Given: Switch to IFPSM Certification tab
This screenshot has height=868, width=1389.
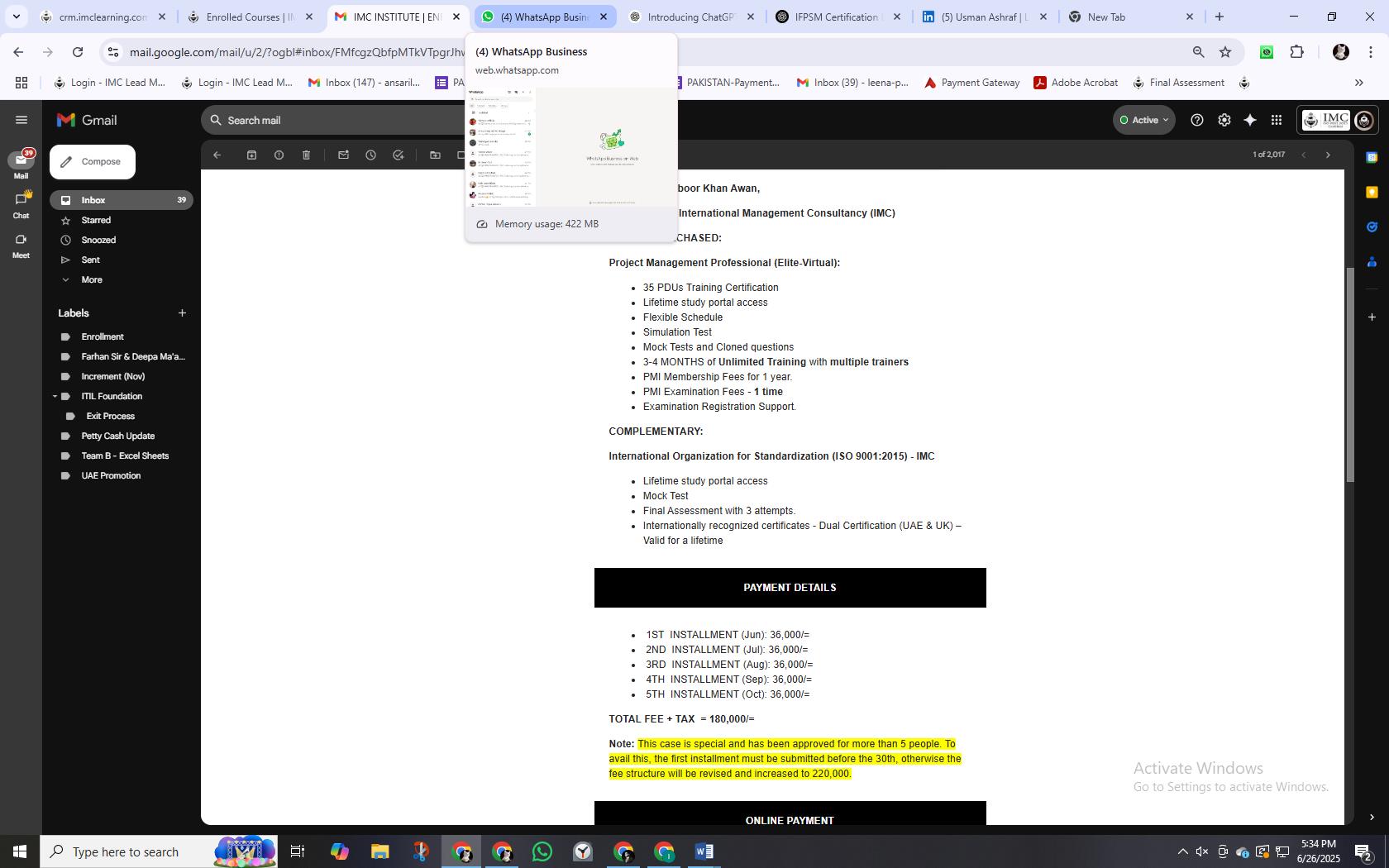Looking at the screenshot, I should [x=838, y=17].
